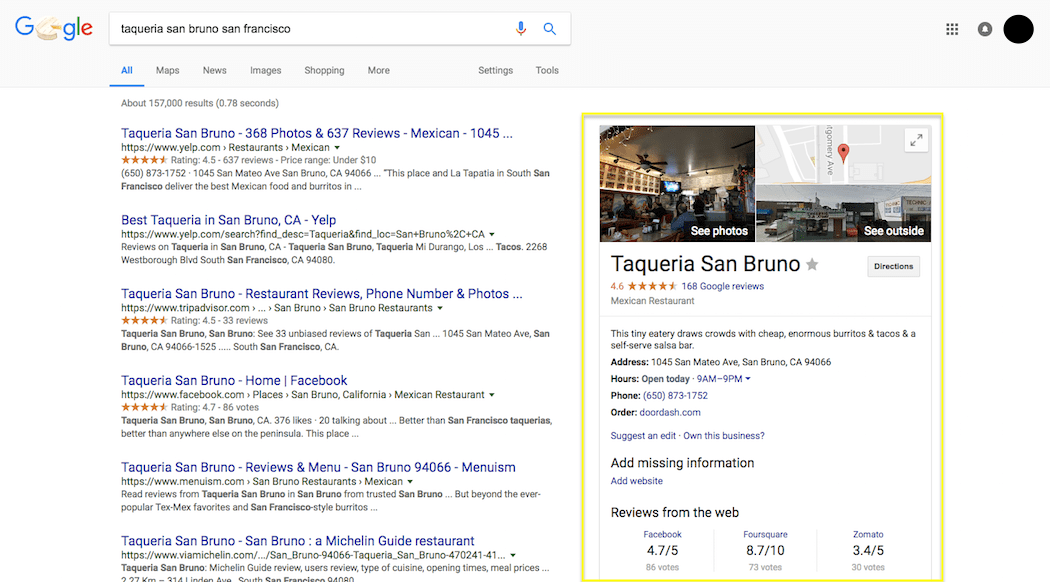Click the See outside street view thumbnail
1050x582 pixels.
coord(843,213)
